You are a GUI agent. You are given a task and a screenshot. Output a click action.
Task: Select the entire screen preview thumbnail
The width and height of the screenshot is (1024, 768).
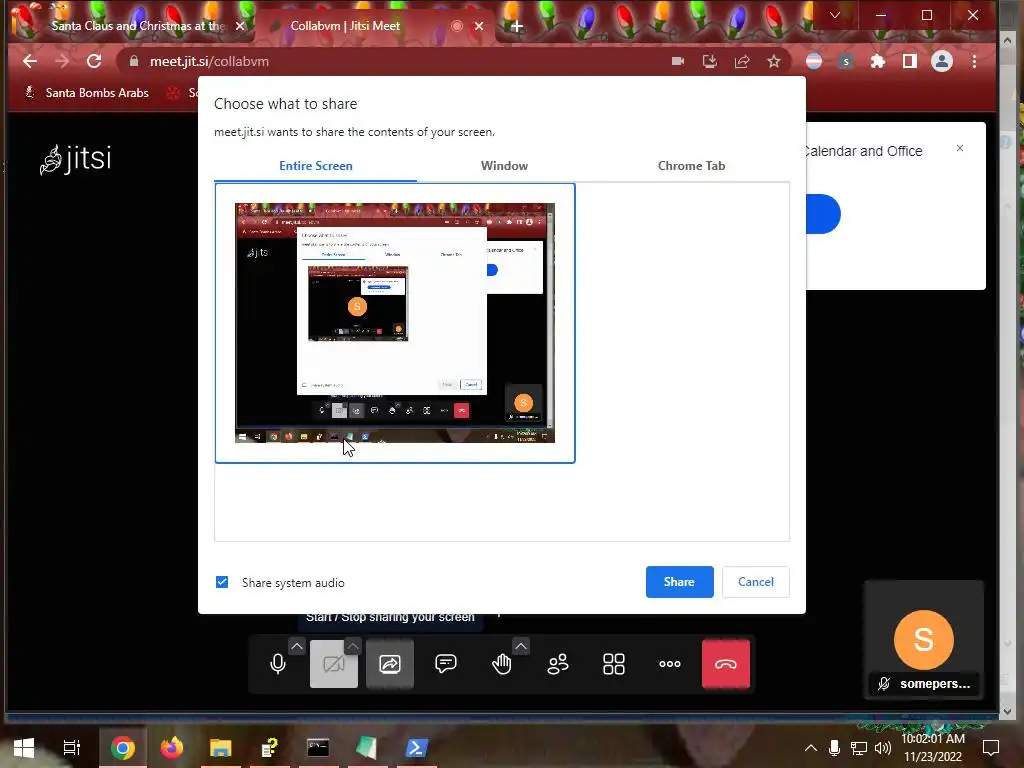[x=394, y=323]
